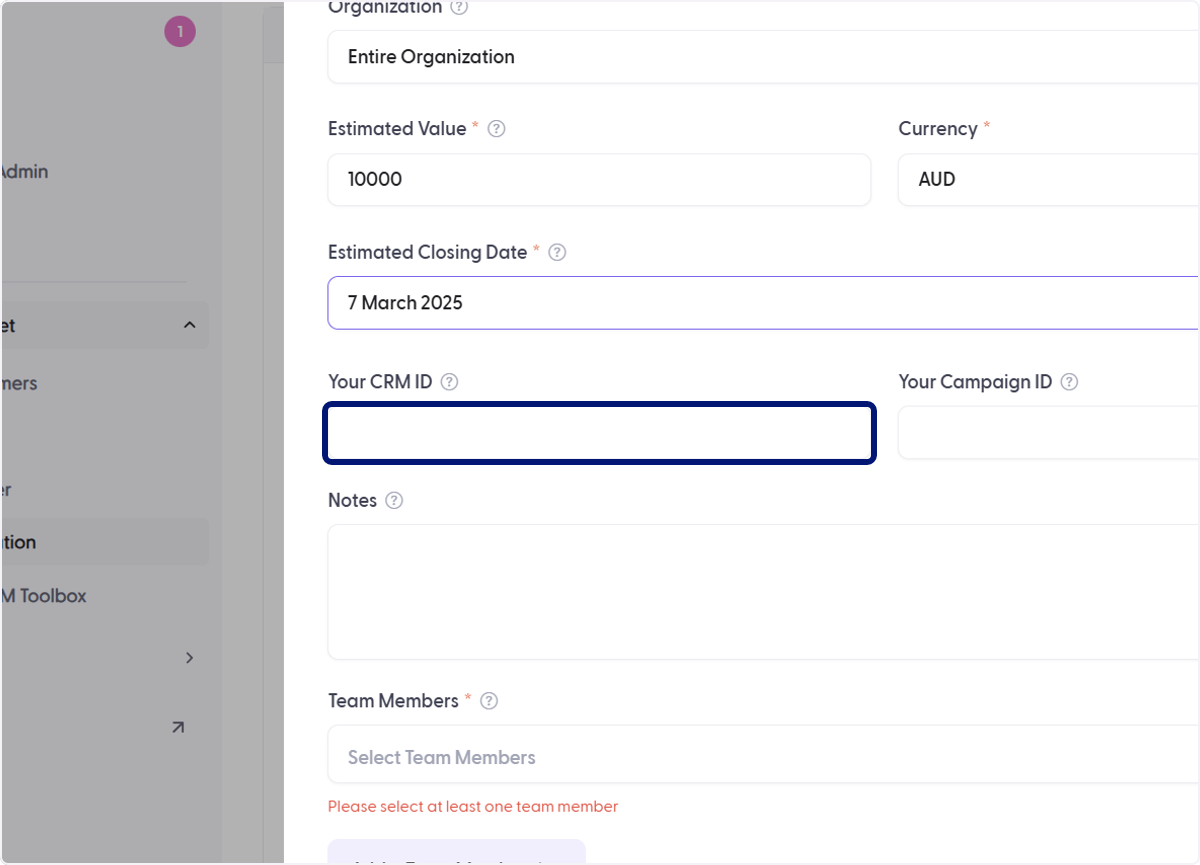Image resolution: width=1200 pixels, height=865 pixels.
Task: Open the external link arrow in sidebar
Action: (x=178, y=728)
